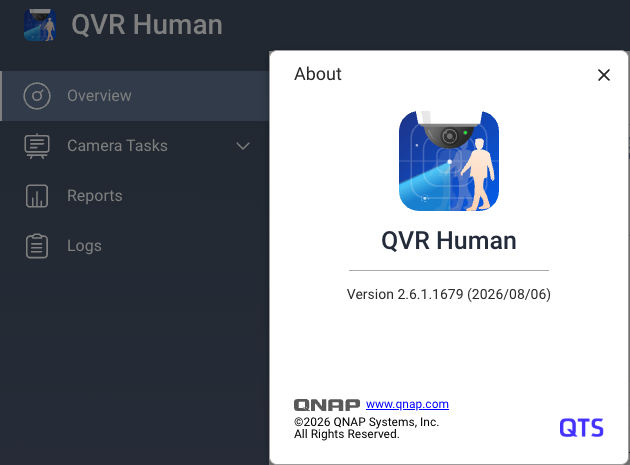Open the Reports menu item
The width and height of the screenshot is (630, 465).
135,196
